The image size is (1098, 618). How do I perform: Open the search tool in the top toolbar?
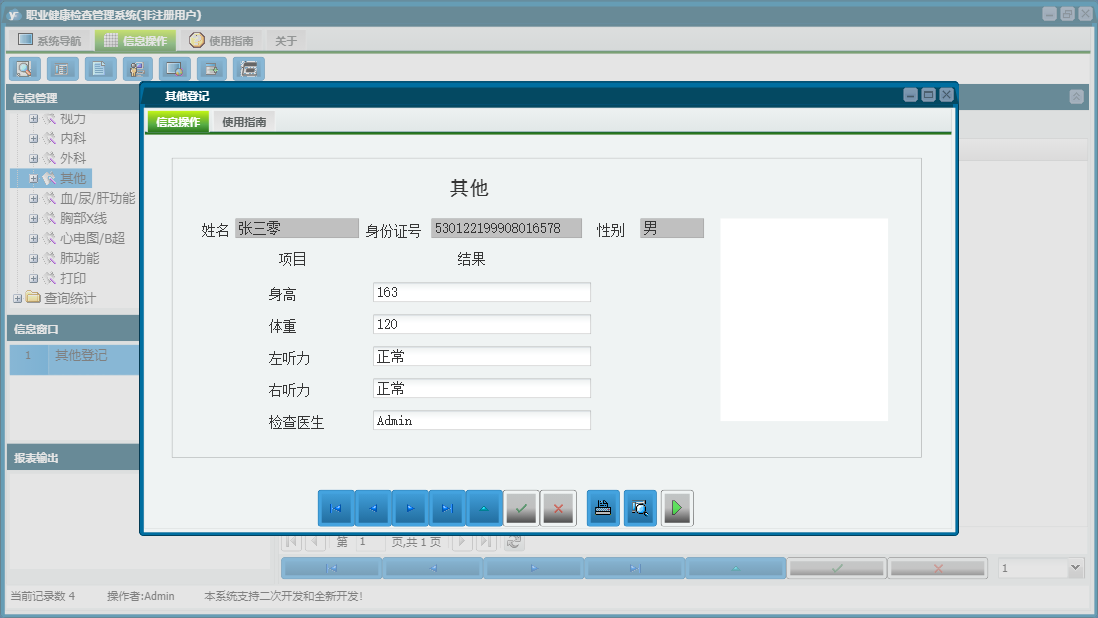tap(25, 68)
